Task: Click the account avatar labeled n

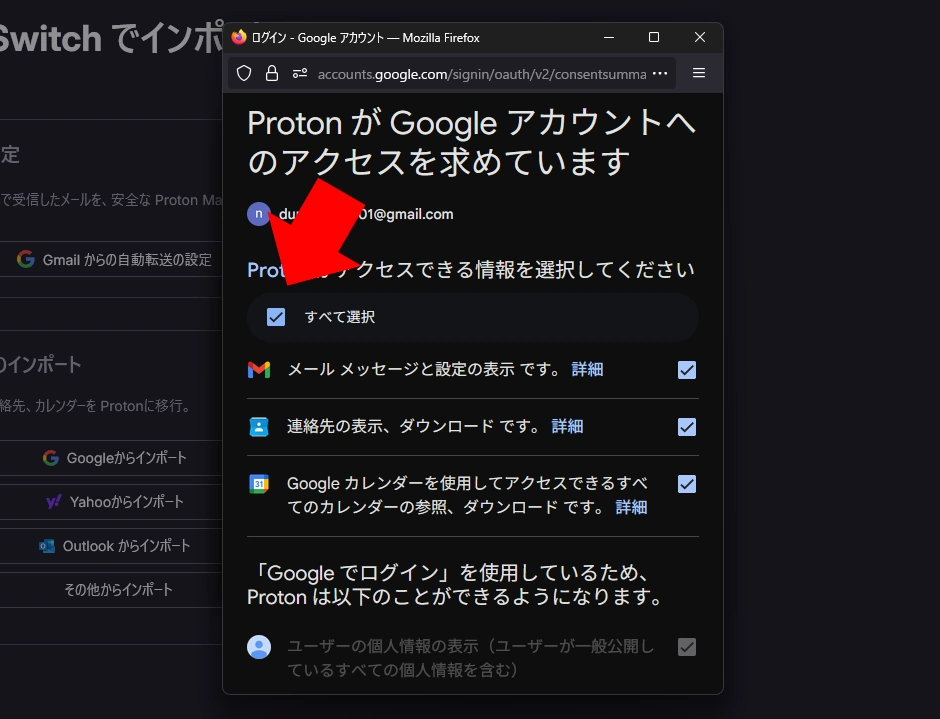Action: coord(258,213)
